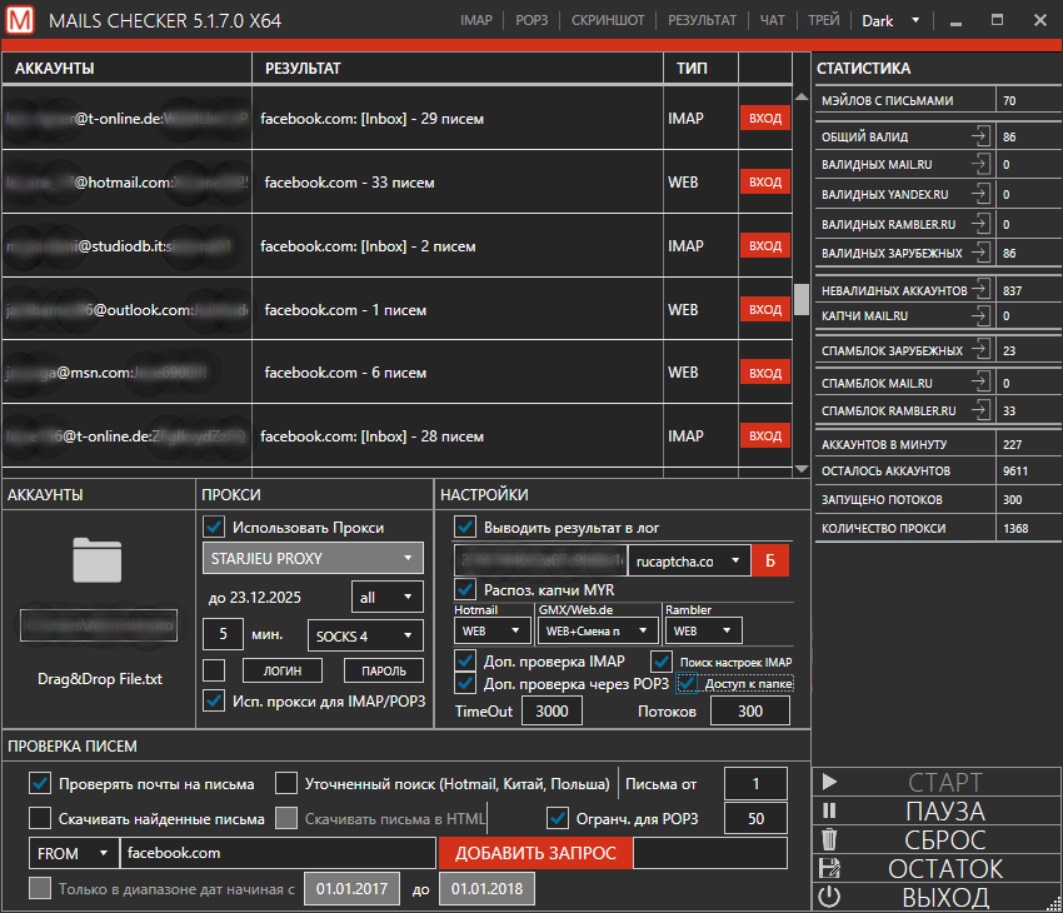Image resolution: width=1063 pixels, height=913 pixels.
Task: Click the accounts folder icon to load file
Action: pos(97,559)
